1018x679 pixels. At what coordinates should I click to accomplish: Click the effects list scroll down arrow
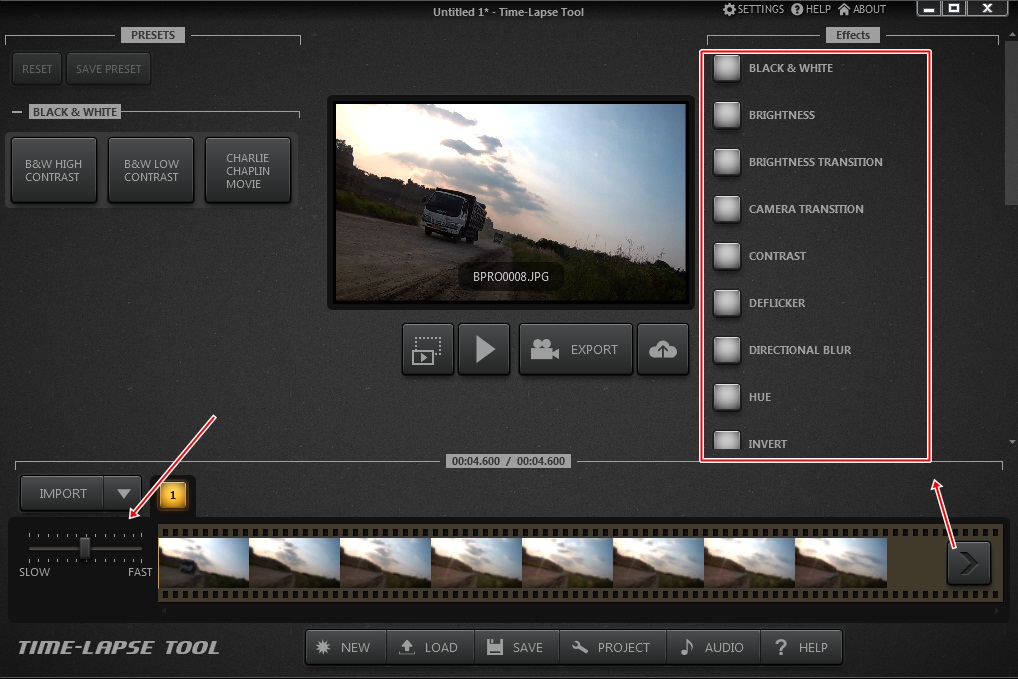[x=1012, y=442]
